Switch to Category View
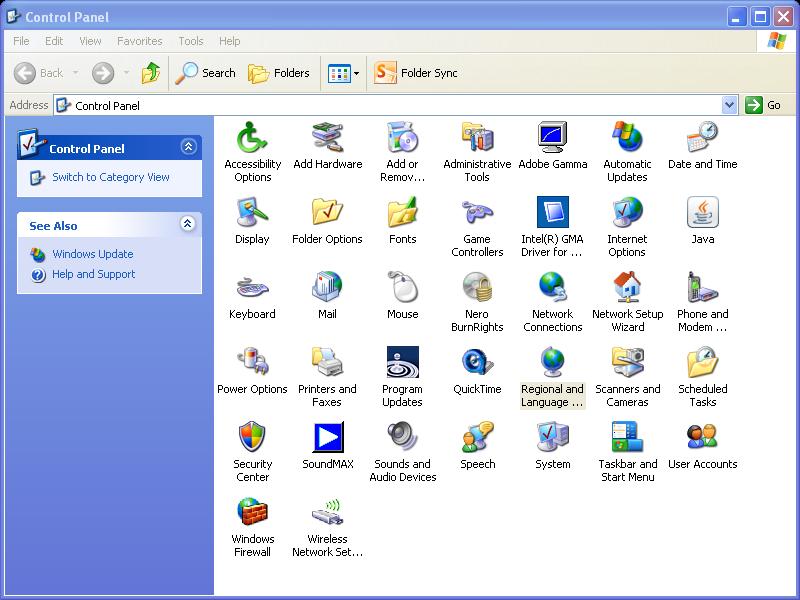The height and width of the screenshot is (600, 800). coord(99,177)
